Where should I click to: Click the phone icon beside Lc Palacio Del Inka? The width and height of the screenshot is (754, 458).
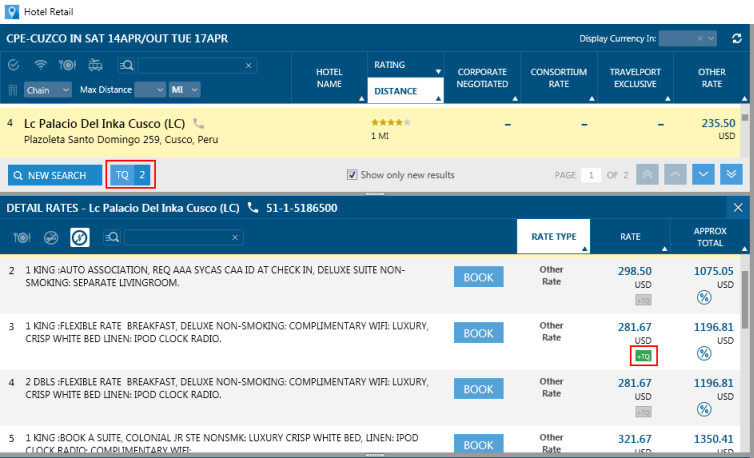tap(198, 123)
